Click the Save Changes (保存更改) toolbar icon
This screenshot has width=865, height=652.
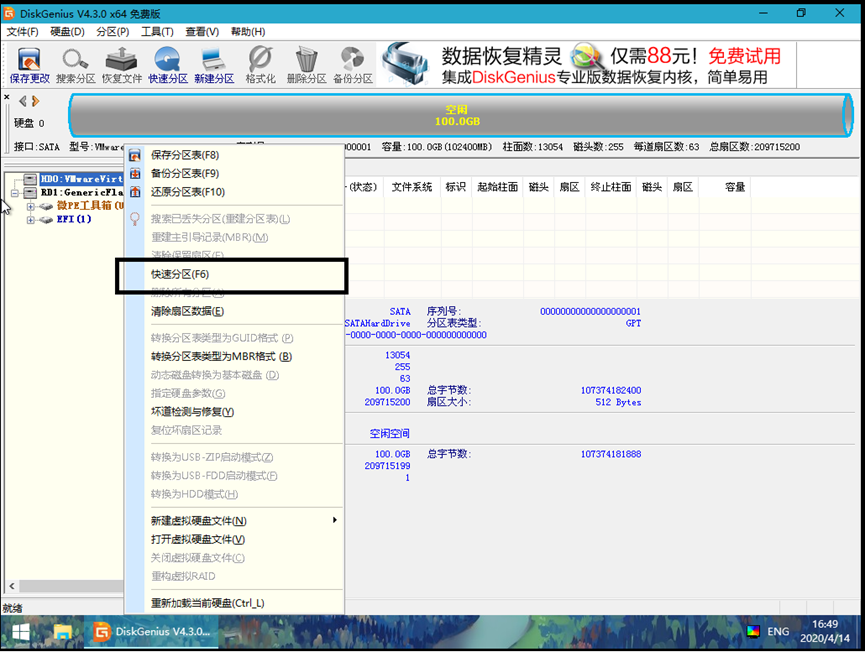point(29,65)
